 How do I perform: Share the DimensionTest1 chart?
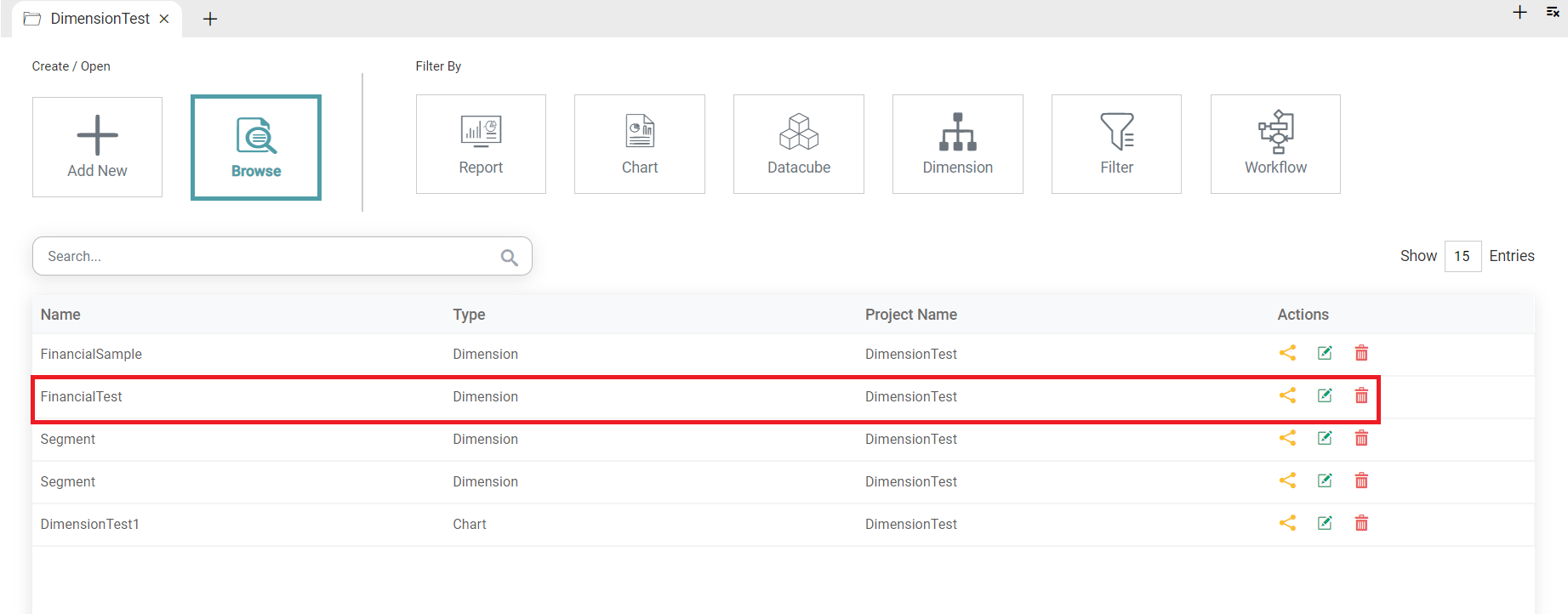point(1287,523)
